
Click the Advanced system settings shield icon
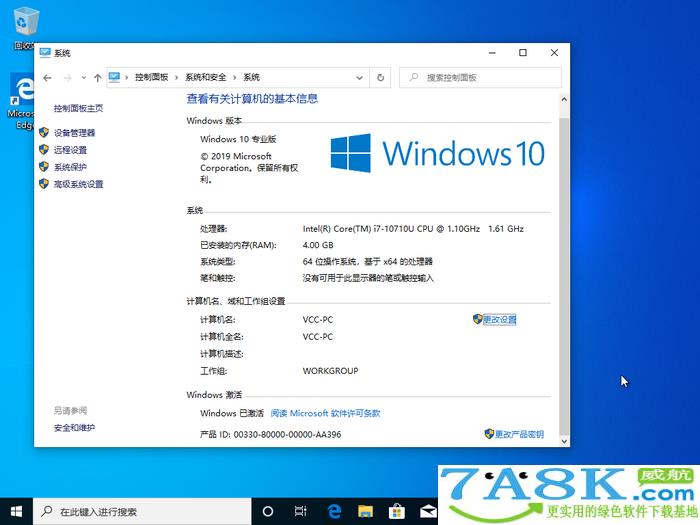[x=44, y=183]
